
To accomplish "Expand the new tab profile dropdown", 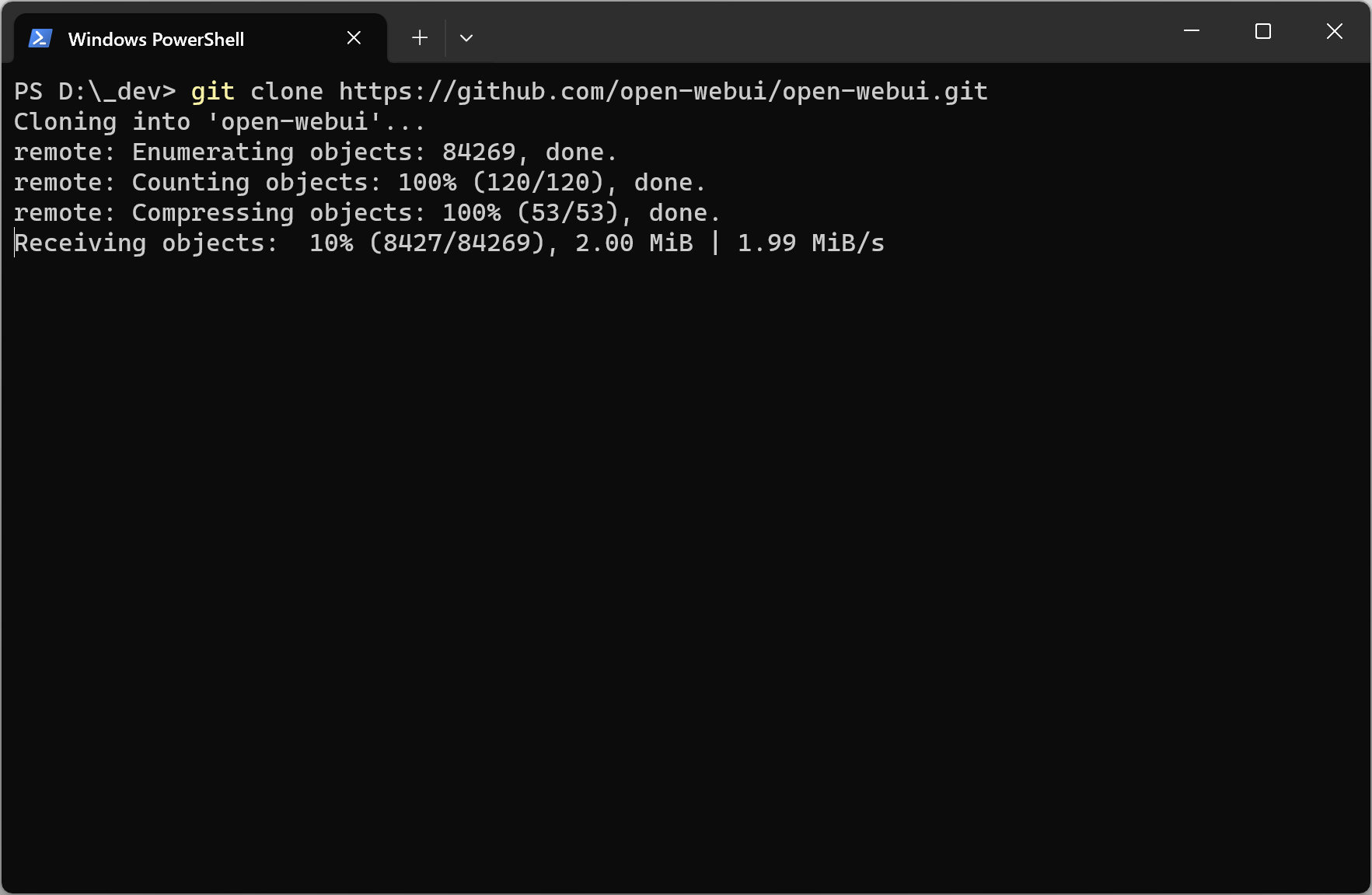I will point(466,37).
